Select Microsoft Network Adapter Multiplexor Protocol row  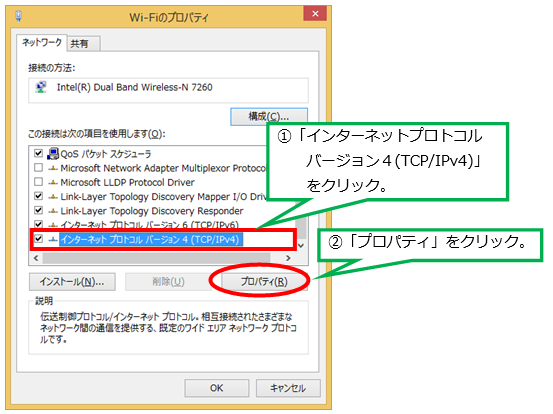pos(163,168)
